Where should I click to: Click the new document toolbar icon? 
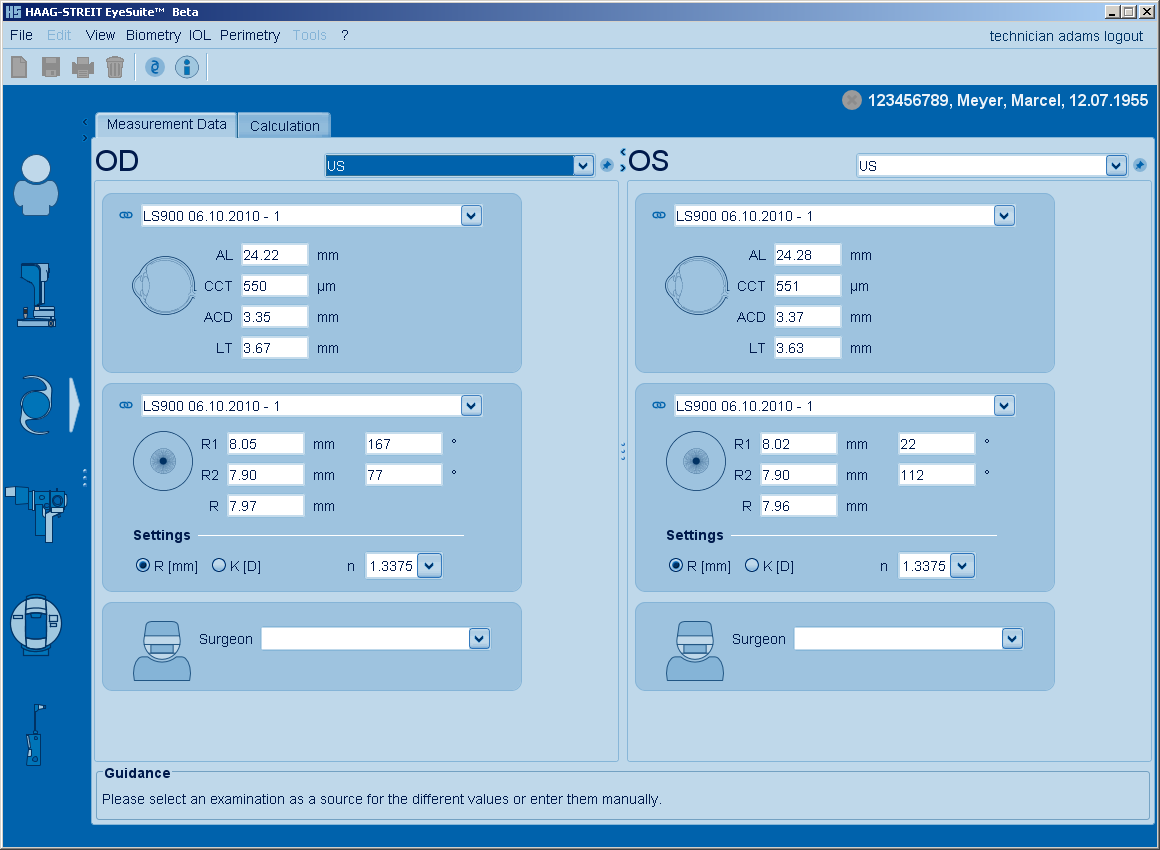(19, 67)
